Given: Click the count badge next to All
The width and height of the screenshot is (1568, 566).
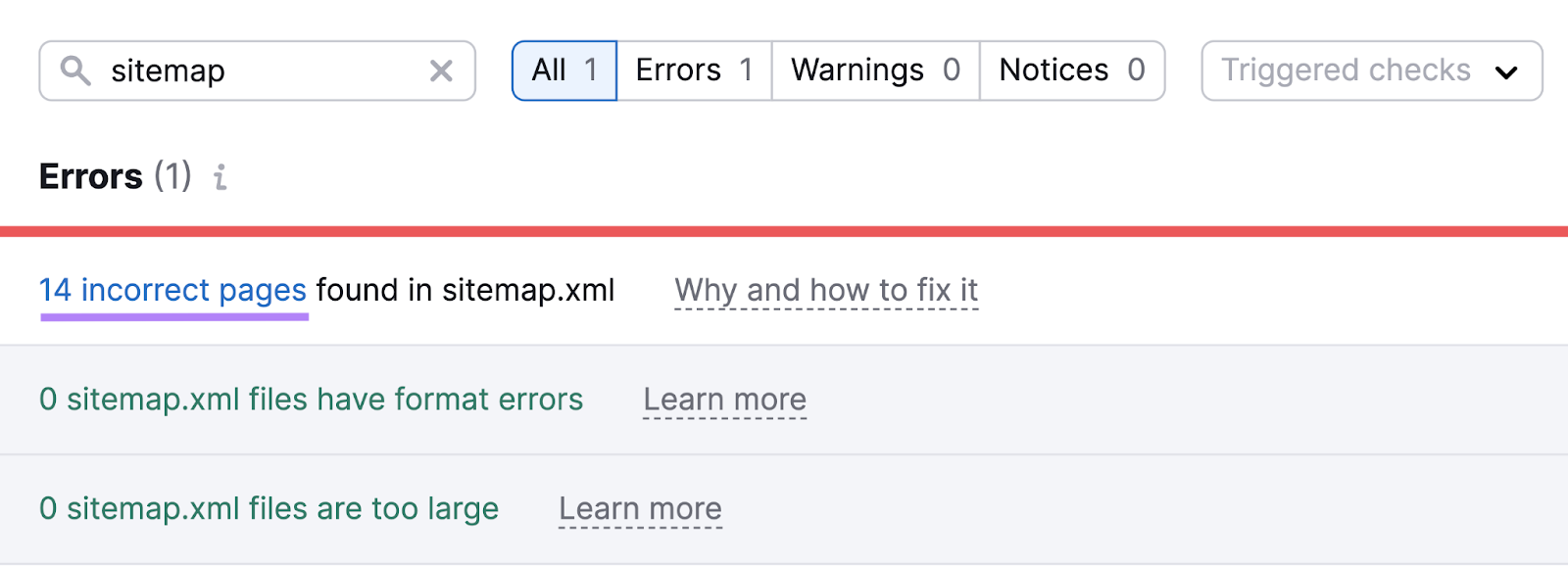Looking at the screenshot, I should coord(590,70).
